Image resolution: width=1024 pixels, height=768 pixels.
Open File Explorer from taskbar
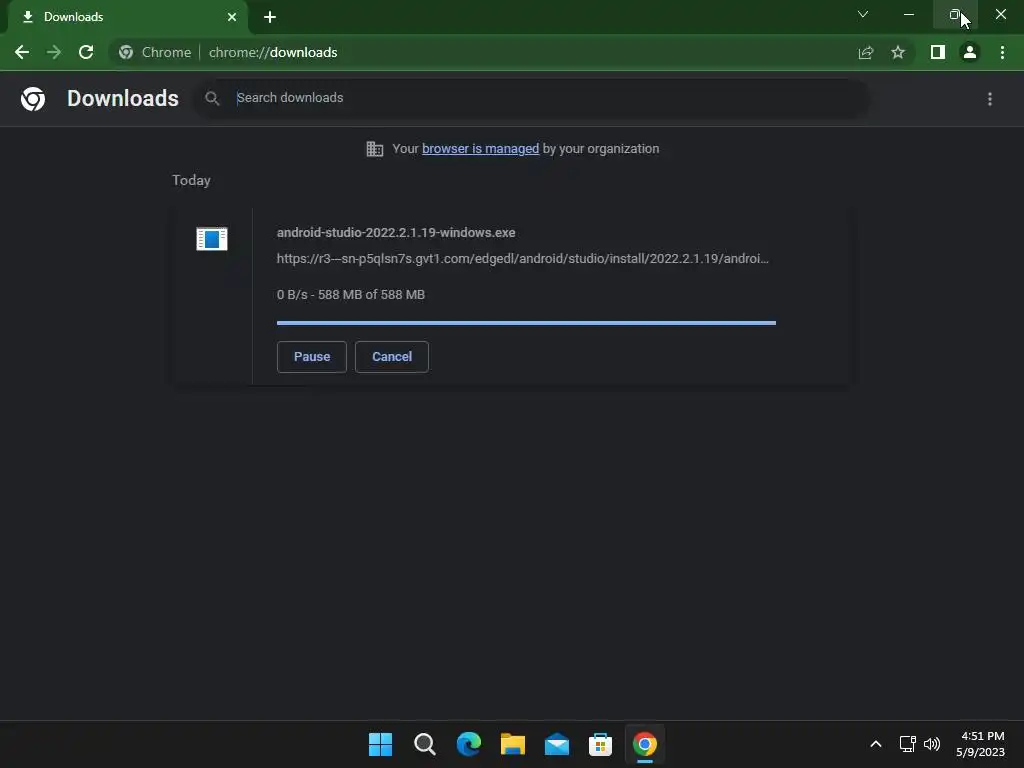click(x=513, y=744)
